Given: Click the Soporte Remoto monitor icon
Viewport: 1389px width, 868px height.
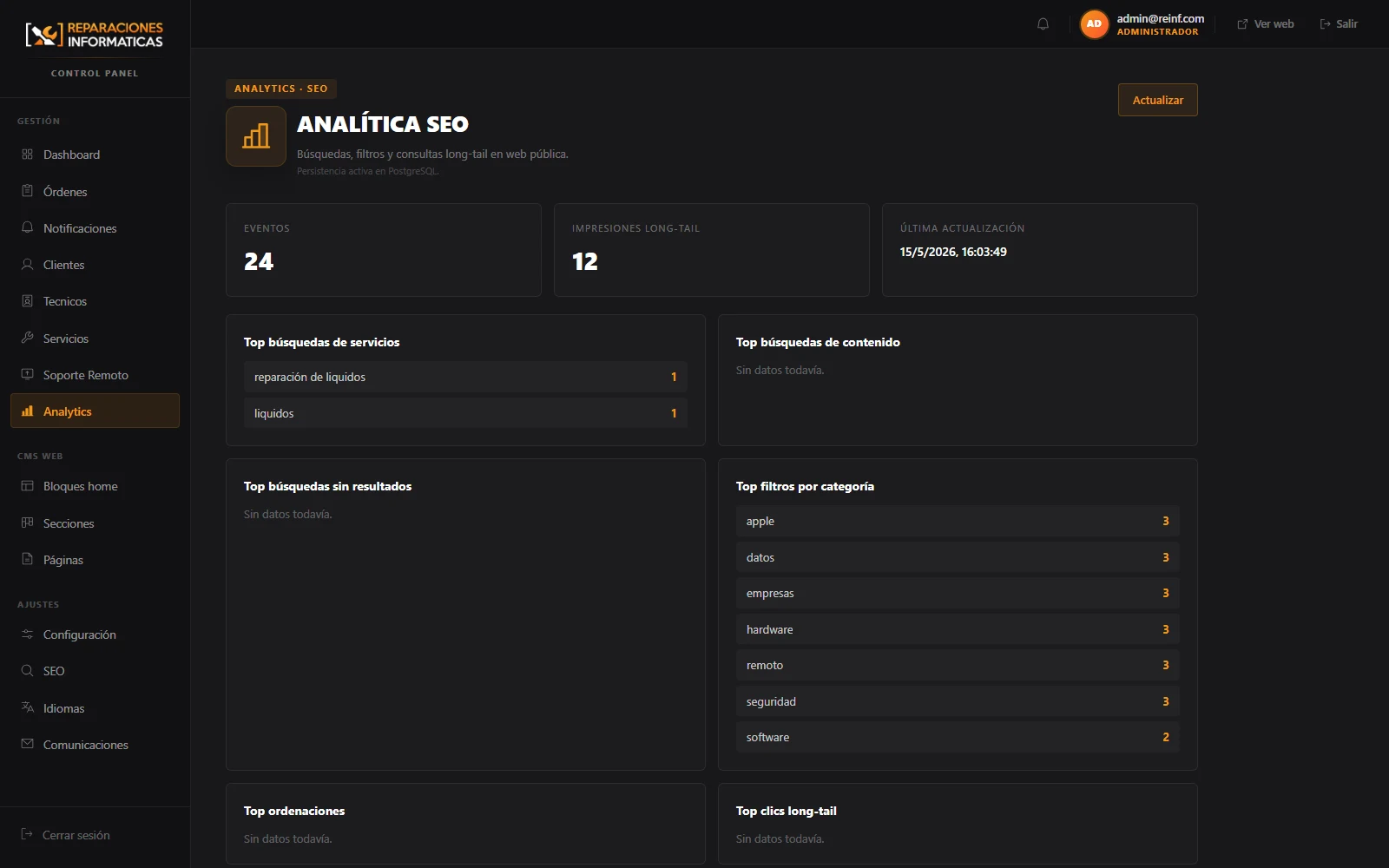Looking at the screenshot, I should 27,375.
